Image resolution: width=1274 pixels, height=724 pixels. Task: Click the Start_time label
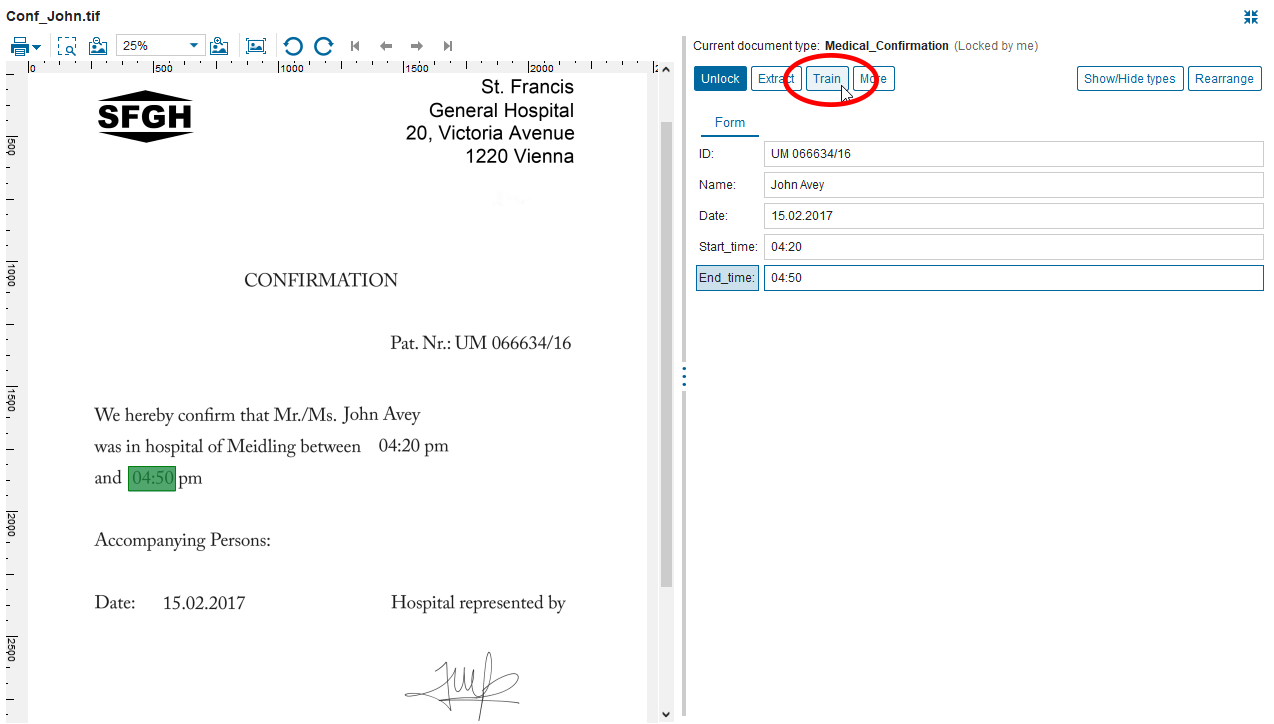(x=728, y=247)
